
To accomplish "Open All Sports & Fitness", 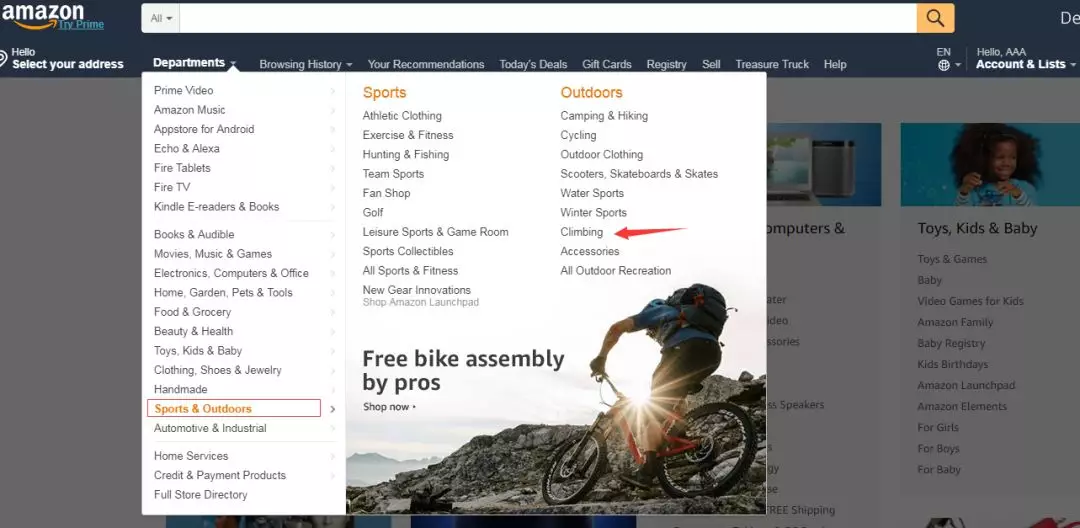I will tap(411, 270).
